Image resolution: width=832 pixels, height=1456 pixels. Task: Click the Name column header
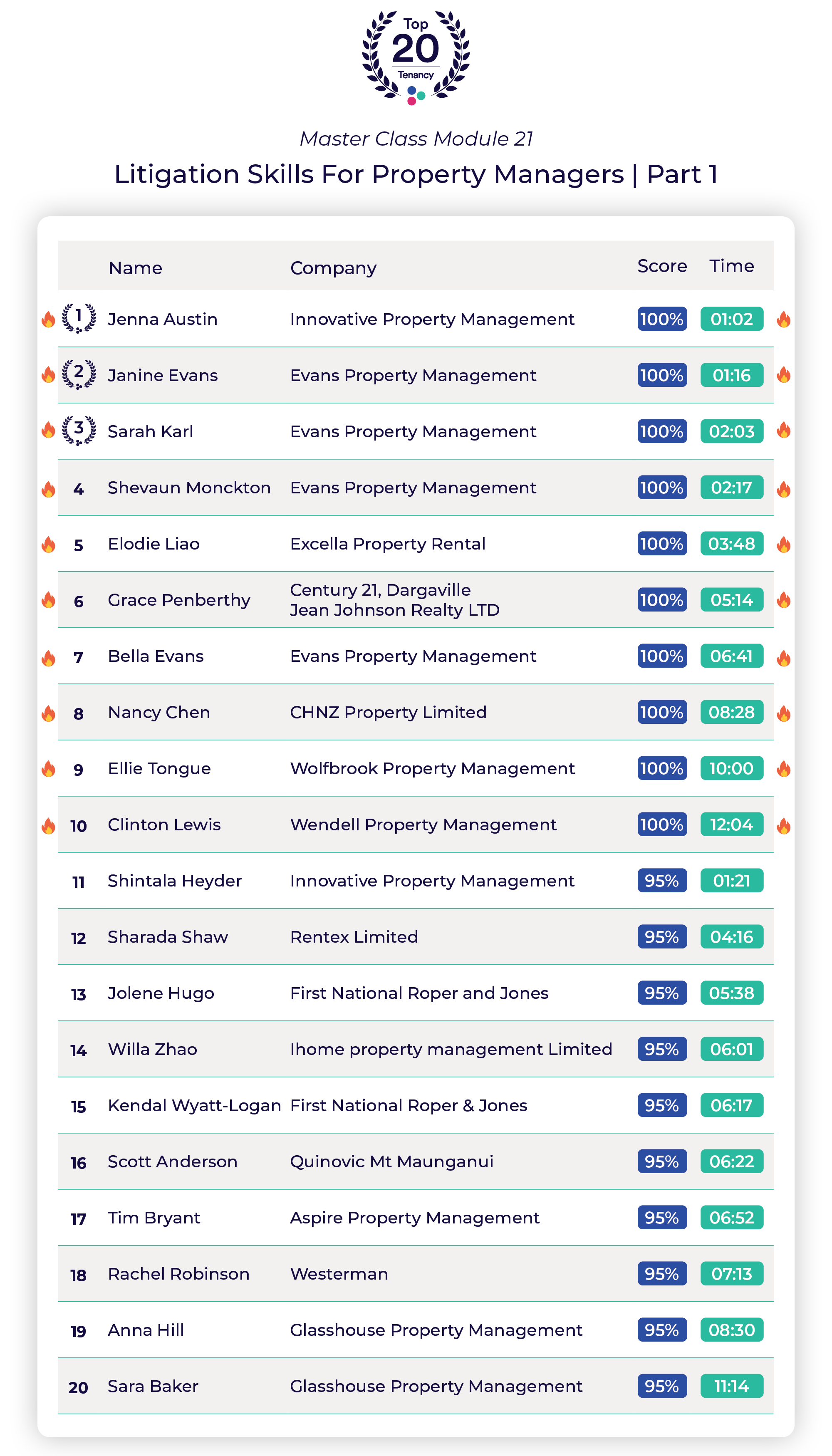[136, 268]
